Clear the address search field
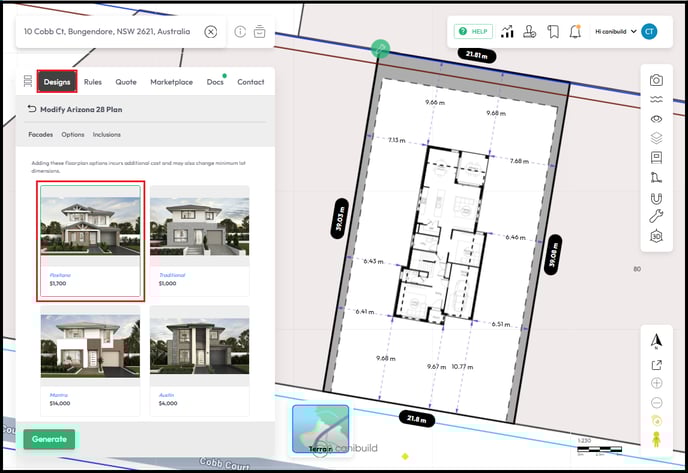Screen dimensions: 688x473 point(211,32)
